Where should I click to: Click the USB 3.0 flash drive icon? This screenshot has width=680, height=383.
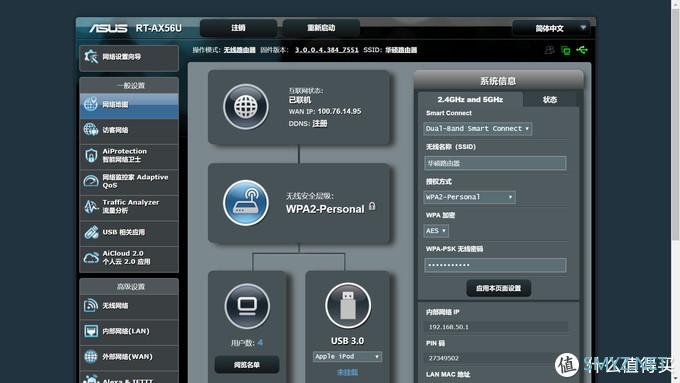pyautogui.click(x=348, y=306)
